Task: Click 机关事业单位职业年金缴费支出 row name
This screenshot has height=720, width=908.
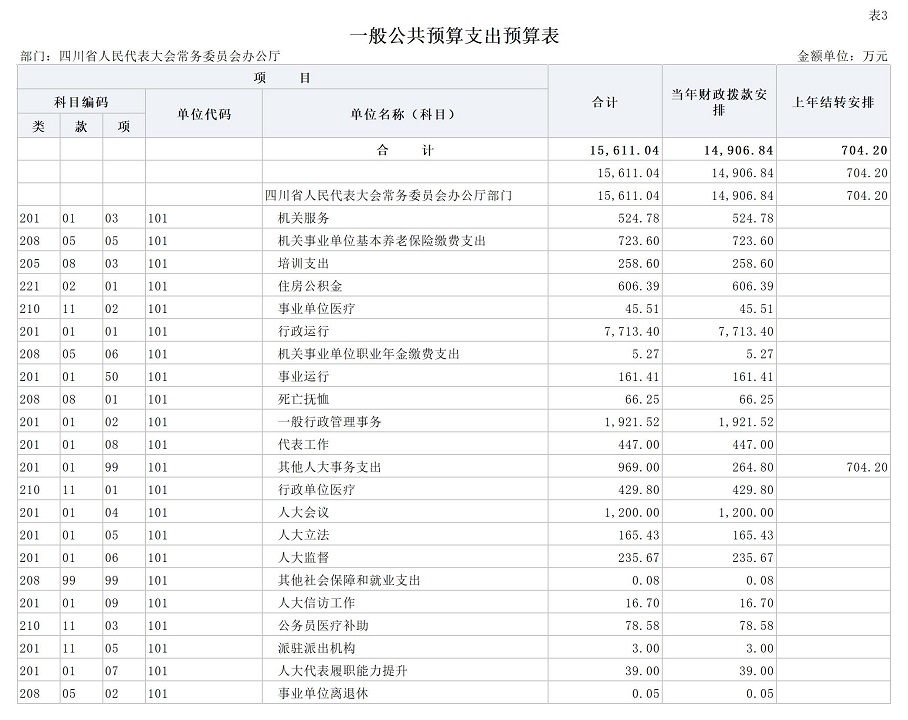Action: [369, 353]
